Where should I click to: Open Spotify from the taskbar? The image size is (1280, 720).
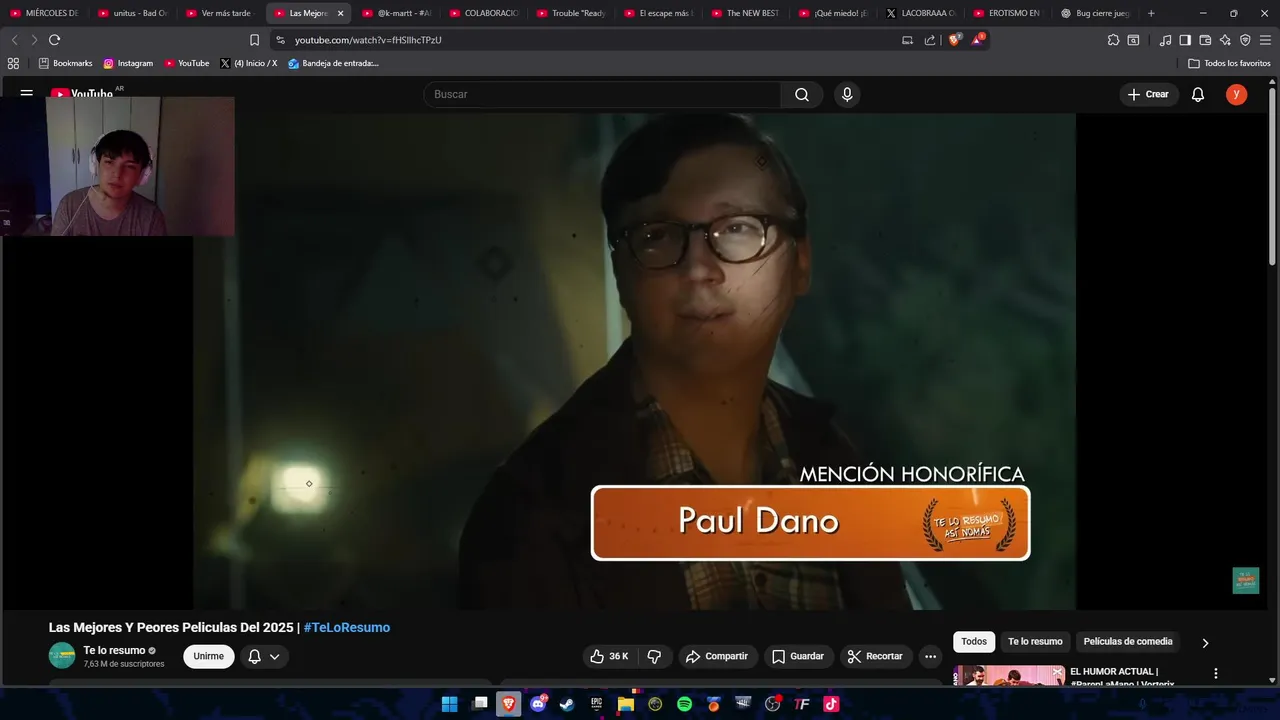pos(684,704)
